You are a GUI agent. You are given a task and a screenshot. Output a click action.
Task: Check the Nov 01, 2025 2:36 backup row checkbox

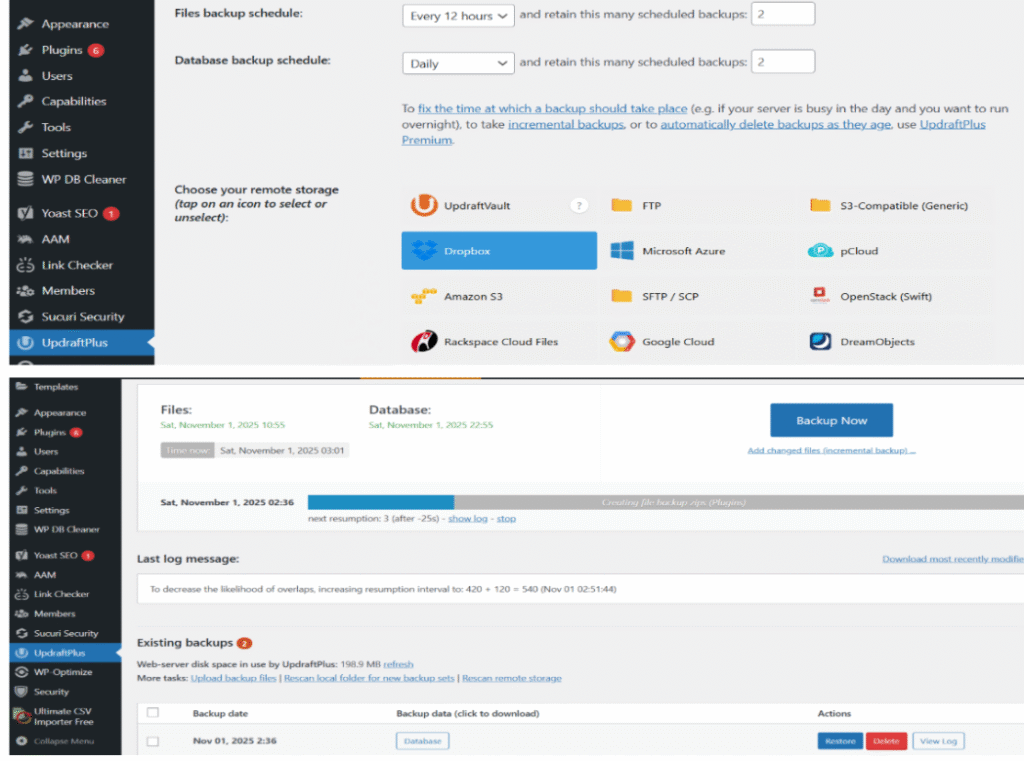153,741
